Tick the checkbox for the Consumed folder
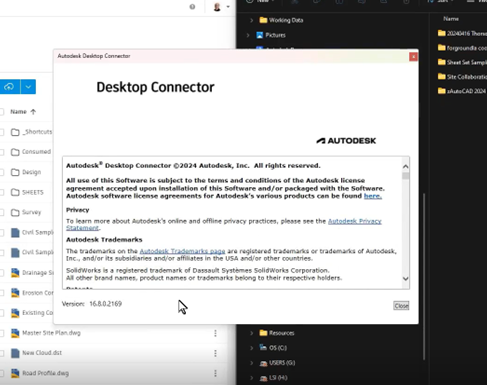 [x=1, y=152]
